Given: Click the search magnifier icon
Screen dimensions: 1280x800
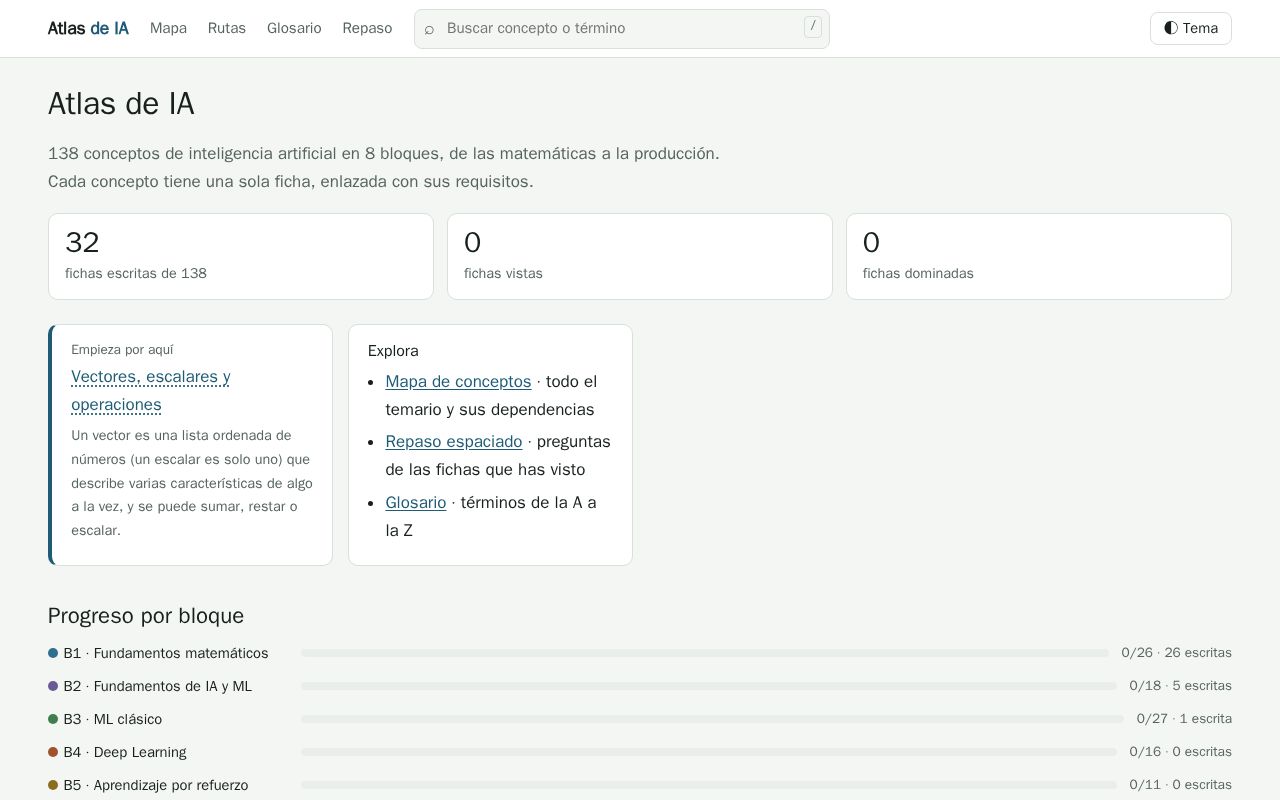Looking at the screenshot, I should 429,29.
